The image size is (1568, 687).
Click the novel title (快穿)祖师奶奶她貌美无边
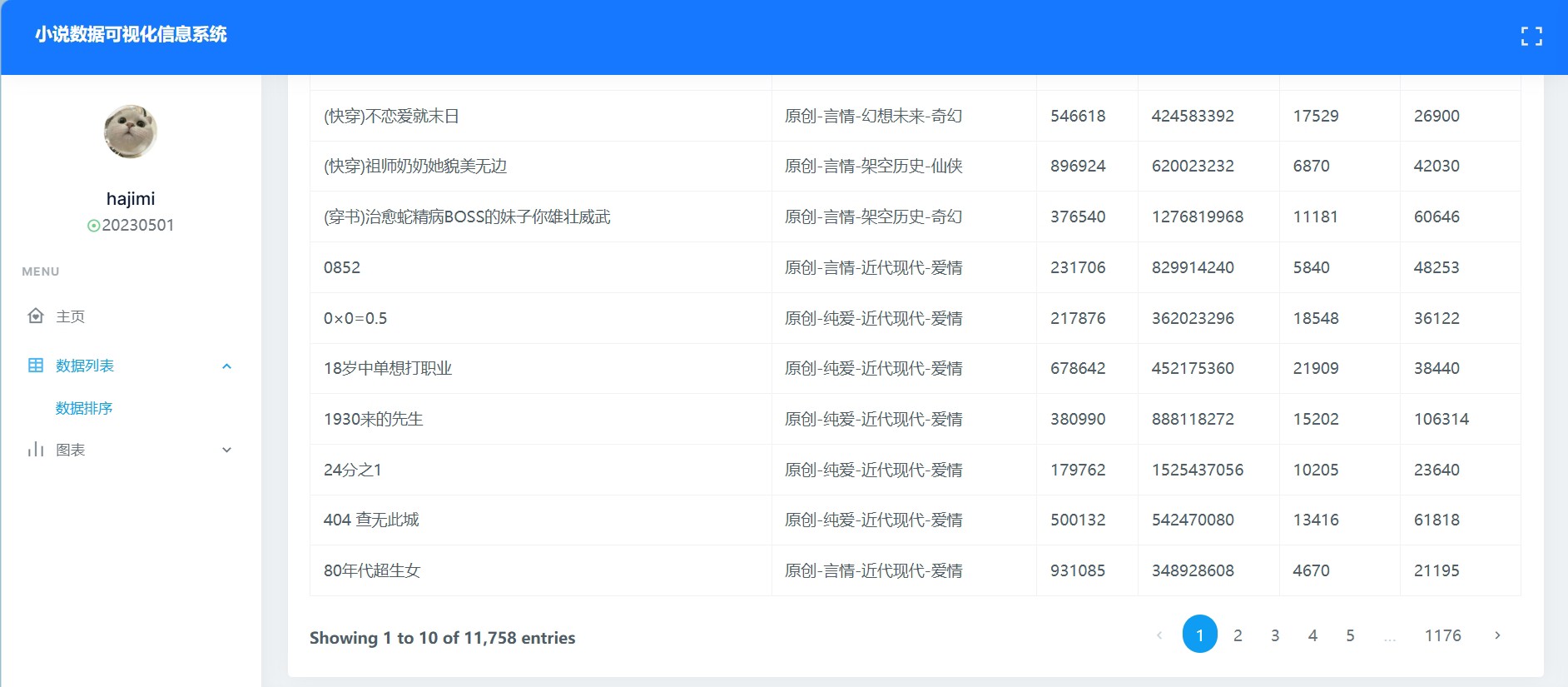[415, 166]
